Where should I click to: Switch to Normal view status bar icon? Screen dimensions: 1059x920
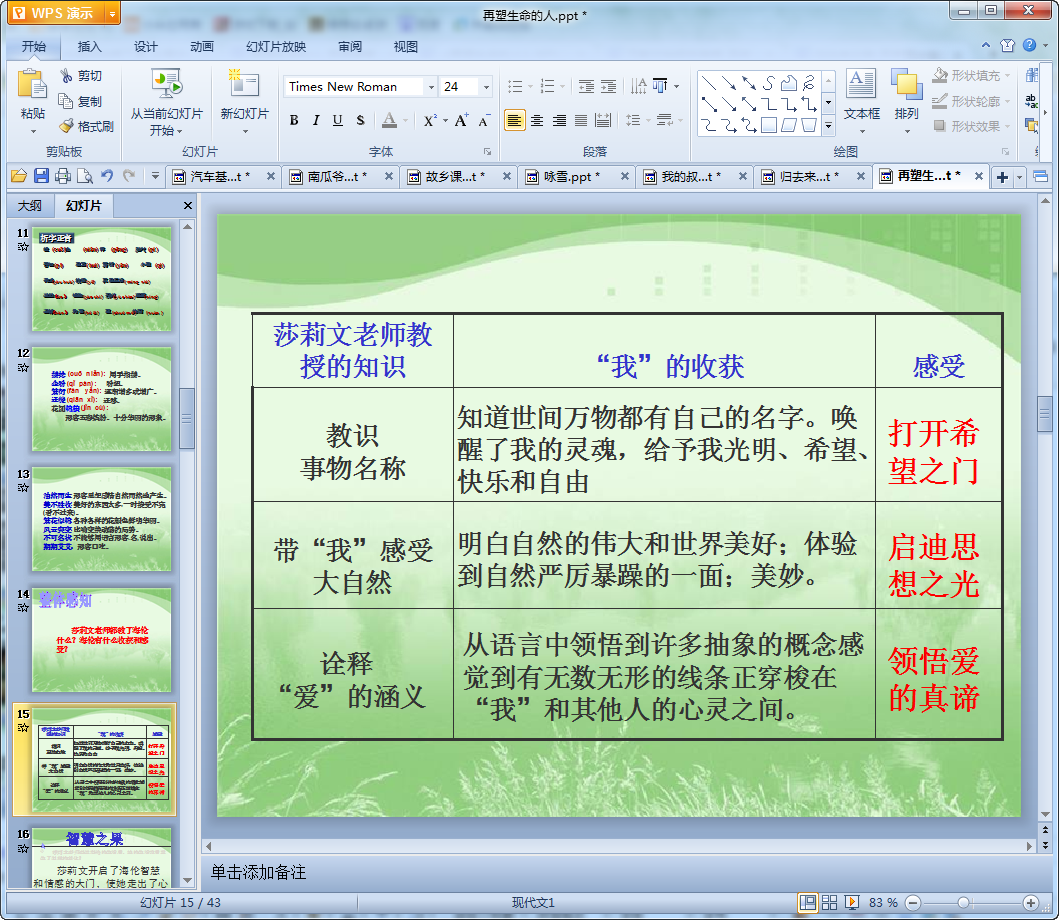806,902
